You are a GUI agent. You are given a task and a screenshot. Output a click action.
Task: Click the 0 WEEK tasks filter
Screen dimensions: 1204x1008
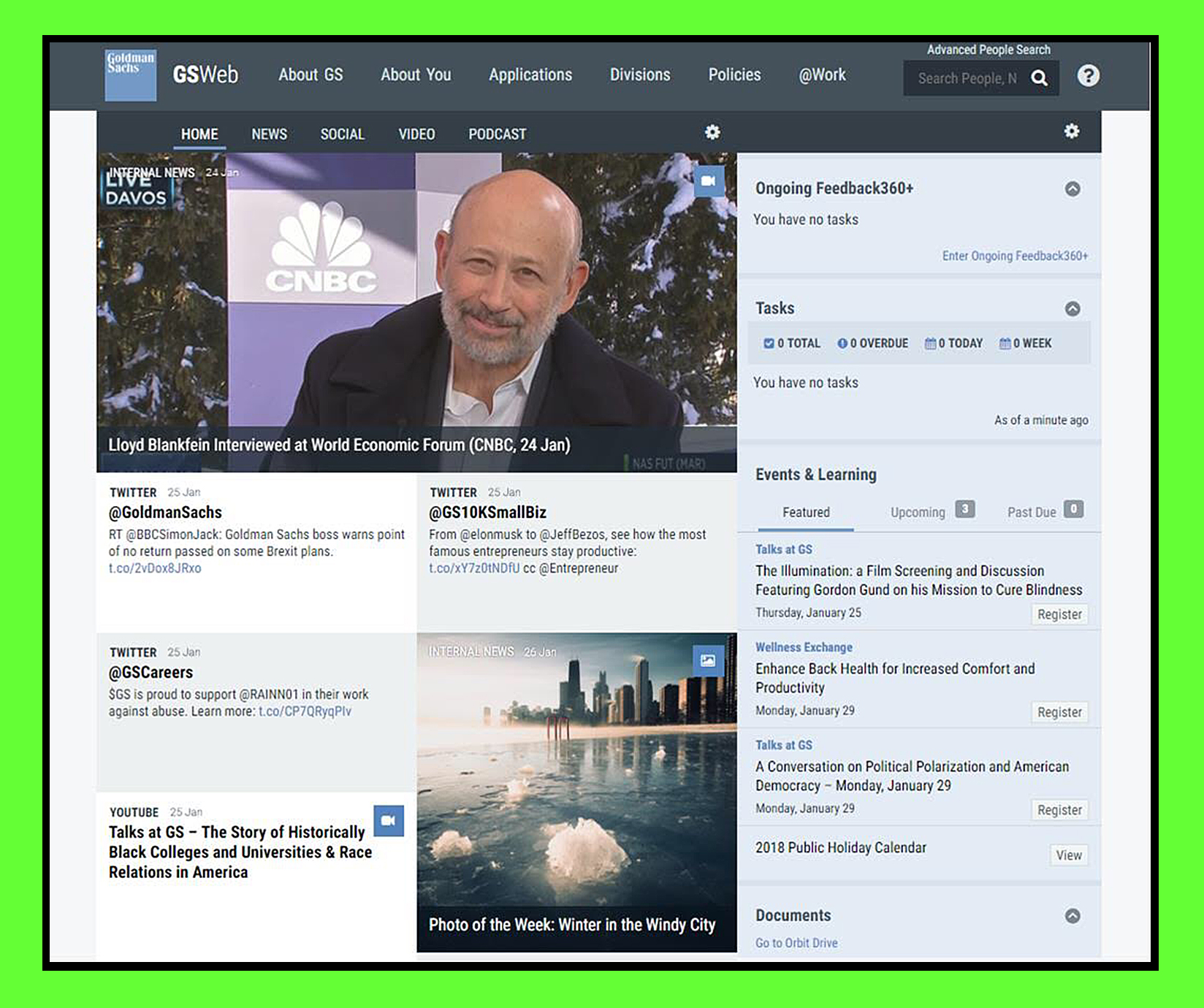[x=1026, y=343]
